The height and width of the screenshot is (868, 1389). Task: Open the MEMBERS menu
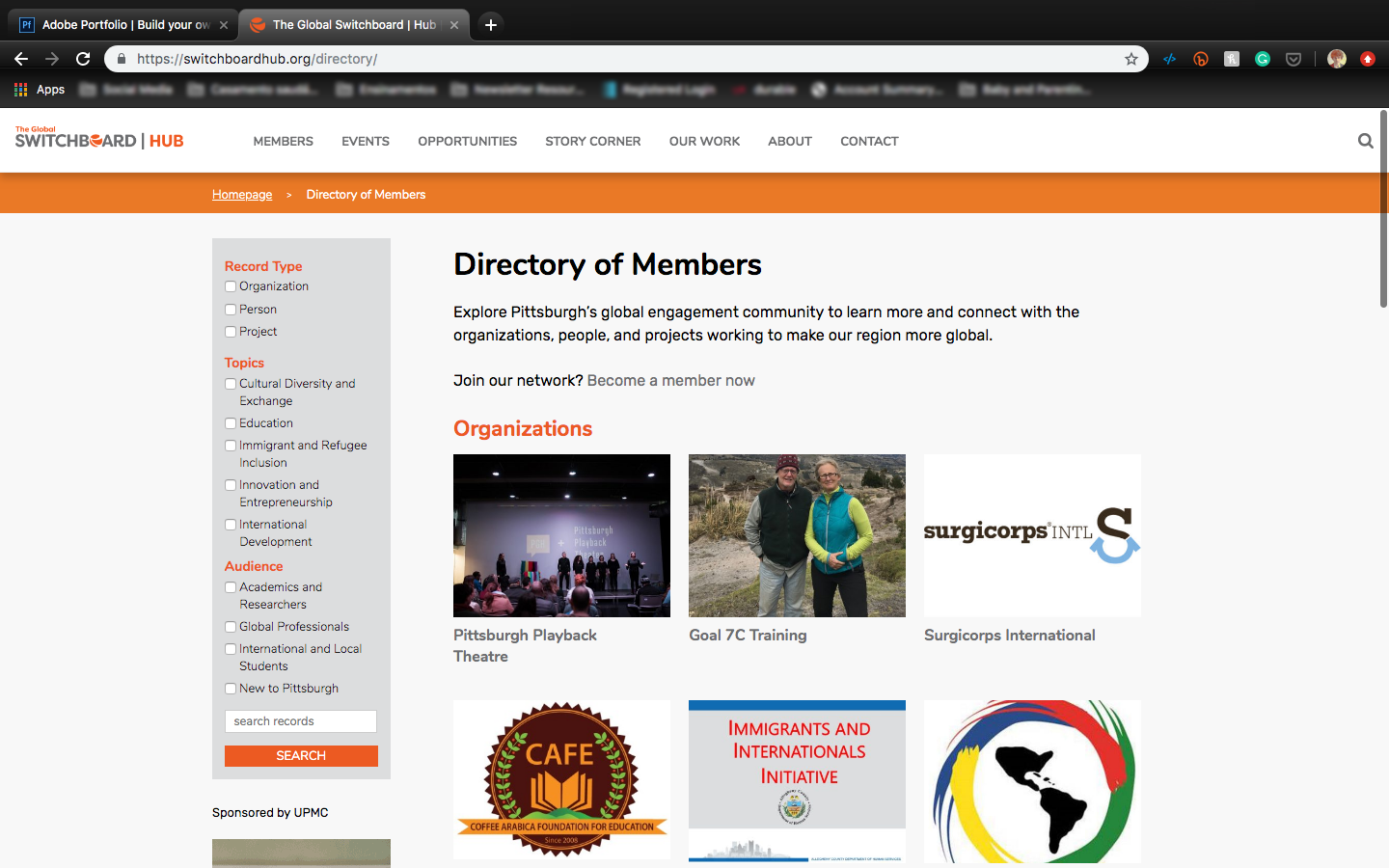(x=284, y=141)
